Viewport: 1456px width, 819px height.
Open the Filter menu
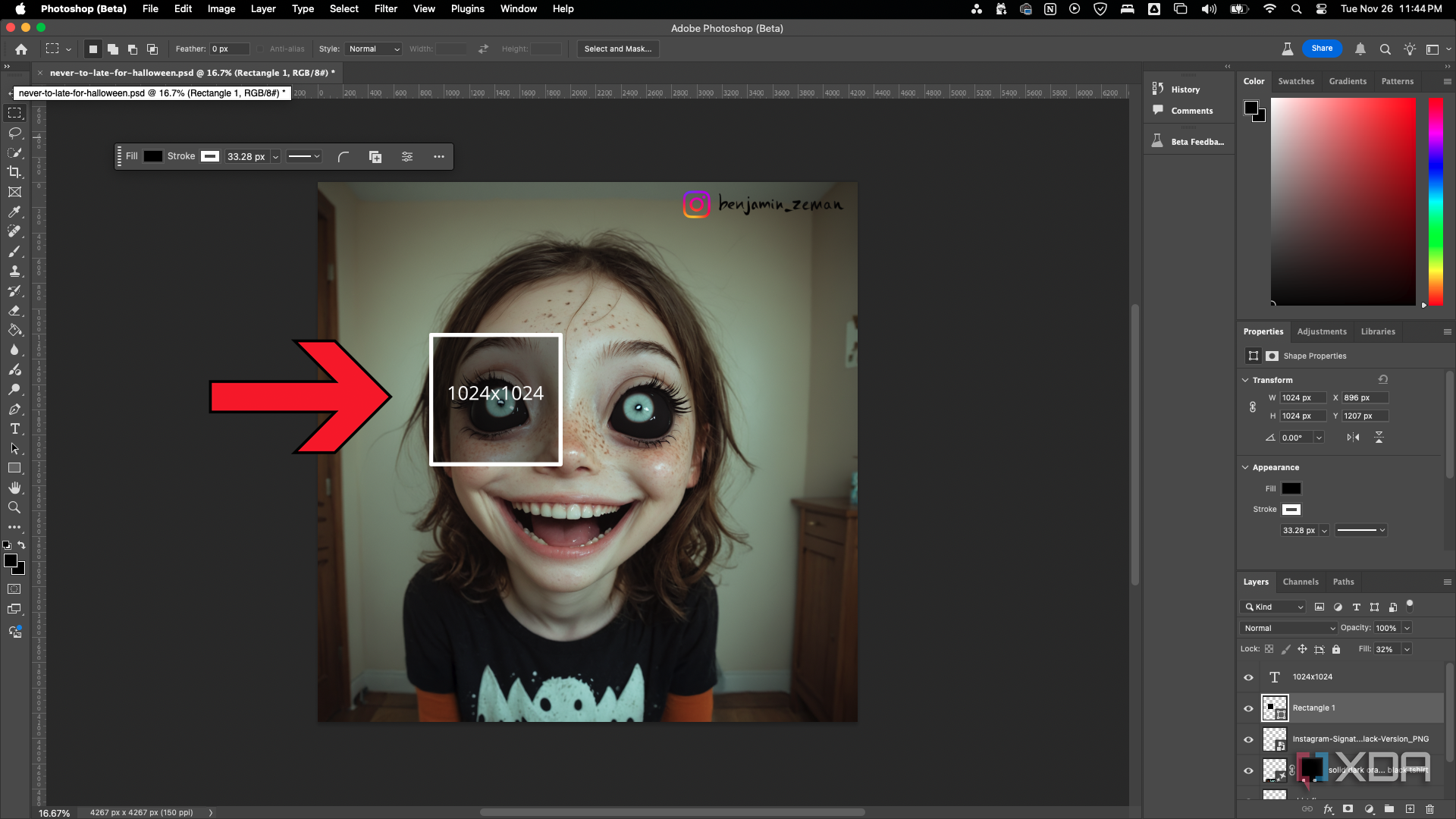tap(385, 8)
